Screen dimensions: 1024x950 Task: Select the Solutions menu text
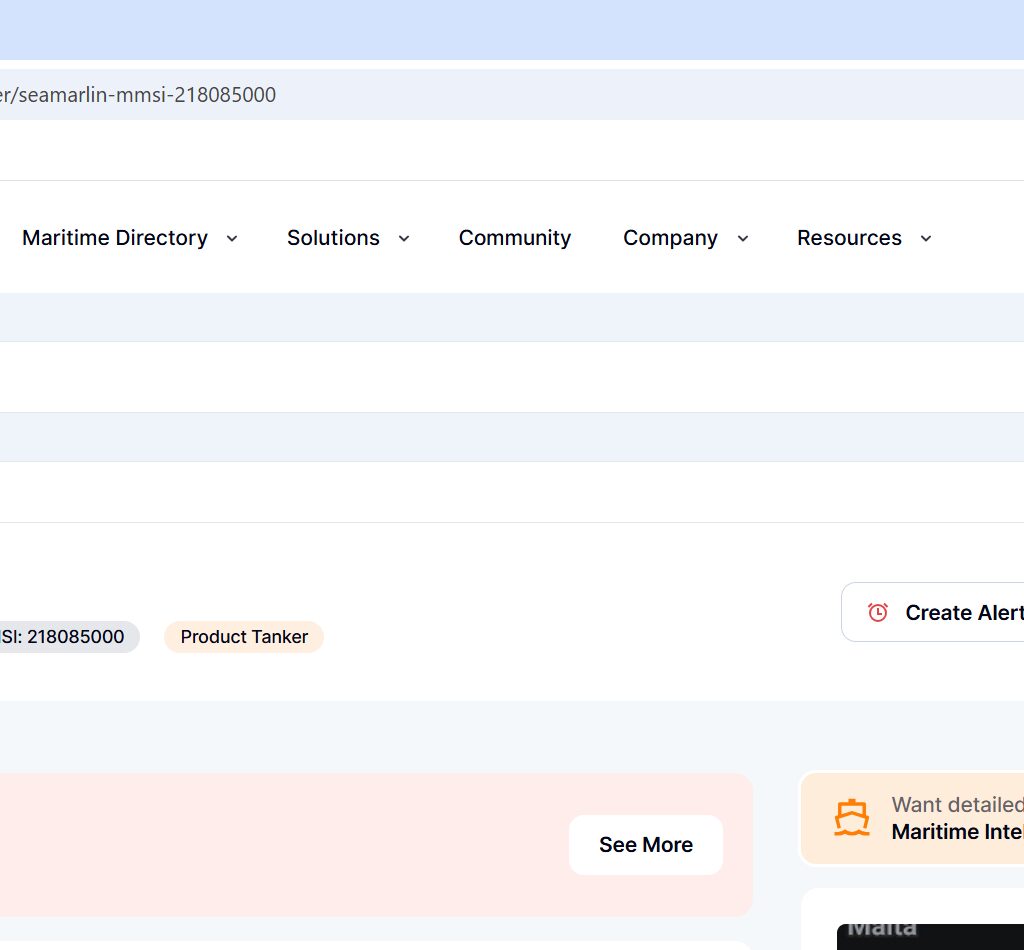click(333, 238)
